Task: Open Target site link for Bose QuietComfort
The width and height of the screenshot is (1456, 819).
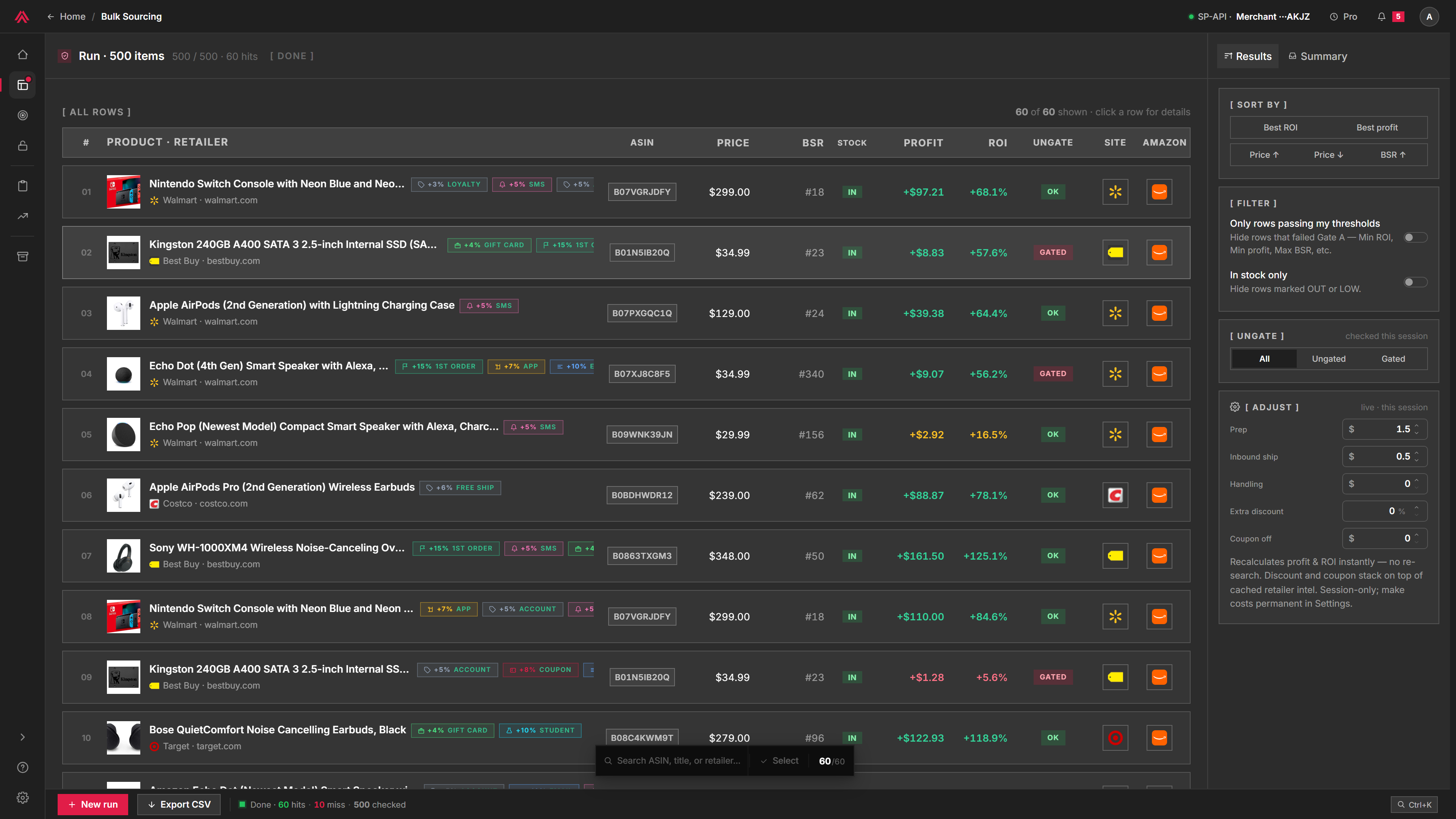Action: click(x=1115, y=738)
